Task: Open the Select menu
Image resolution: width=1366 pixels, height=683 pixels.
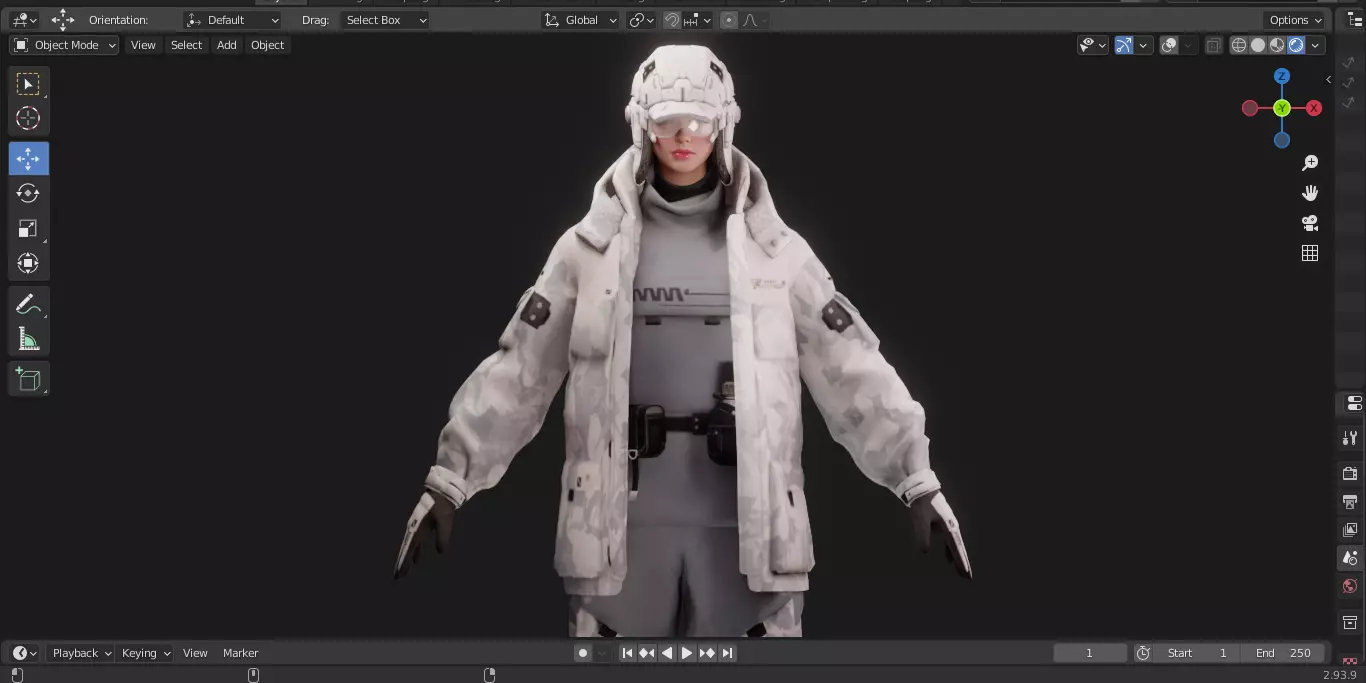Action: (186, 45)
